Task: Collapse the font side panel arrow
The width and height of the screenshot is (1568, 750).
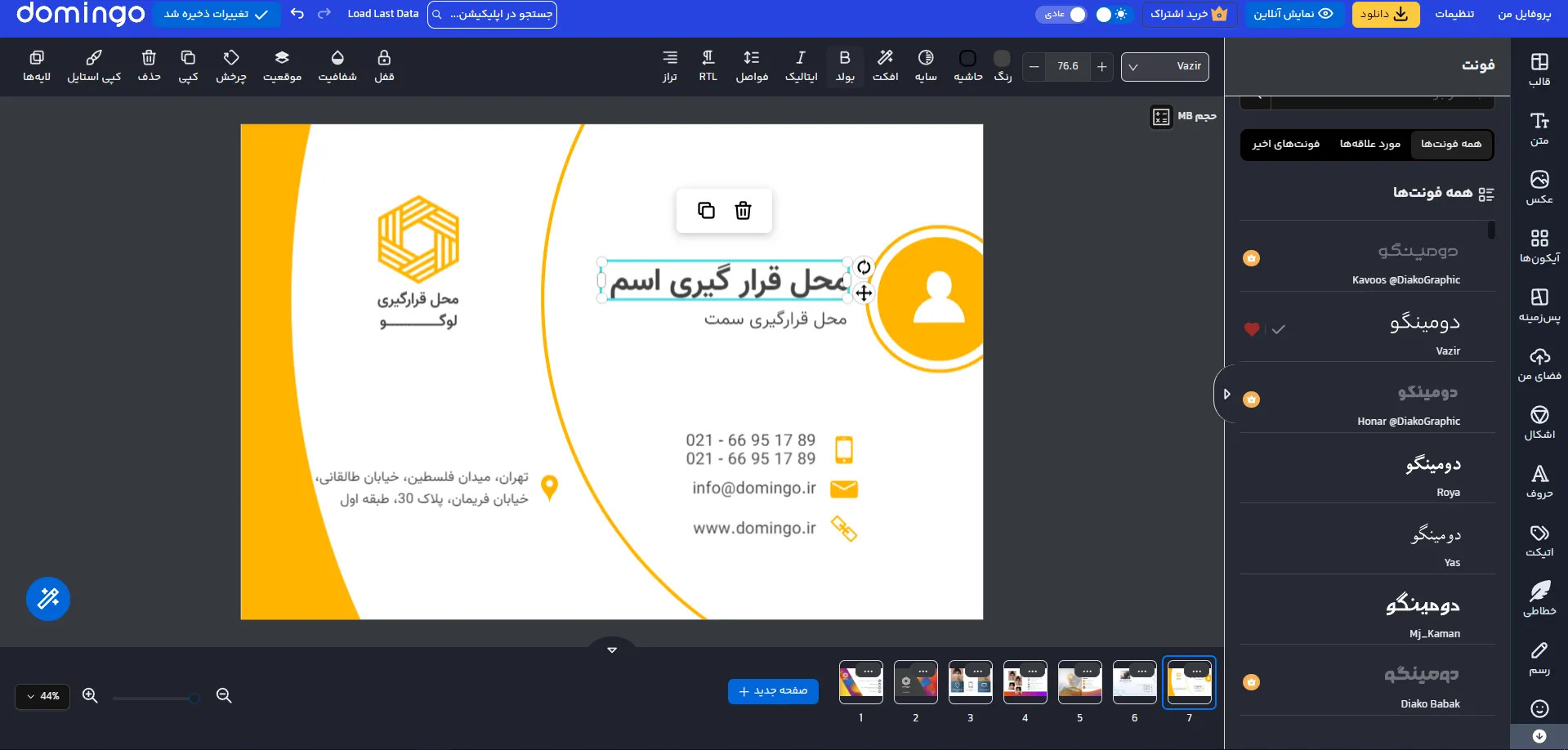Action: [1226, 394]
